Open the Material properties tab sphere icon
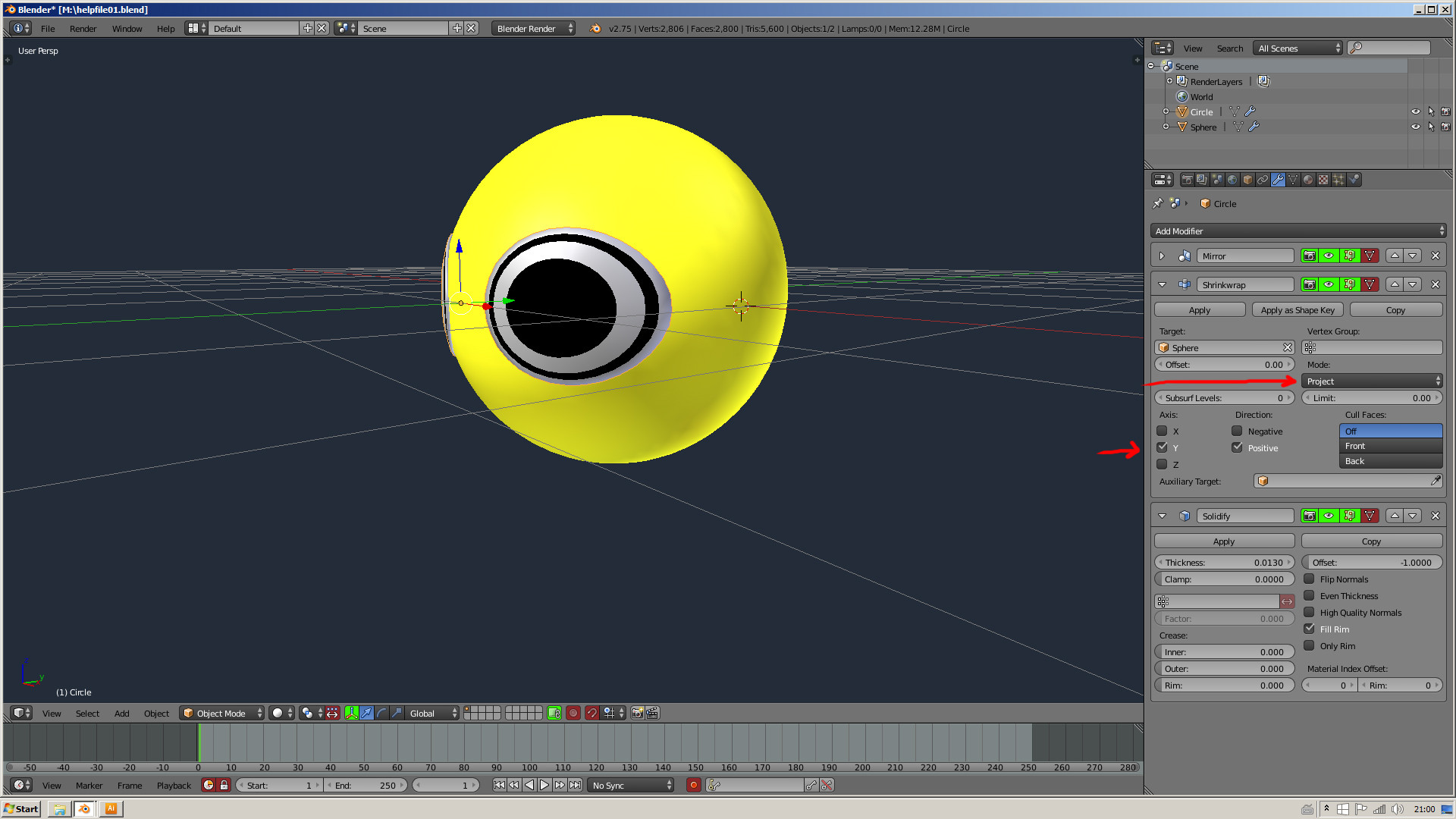The image size is (1456, 819). [1309, 180]
